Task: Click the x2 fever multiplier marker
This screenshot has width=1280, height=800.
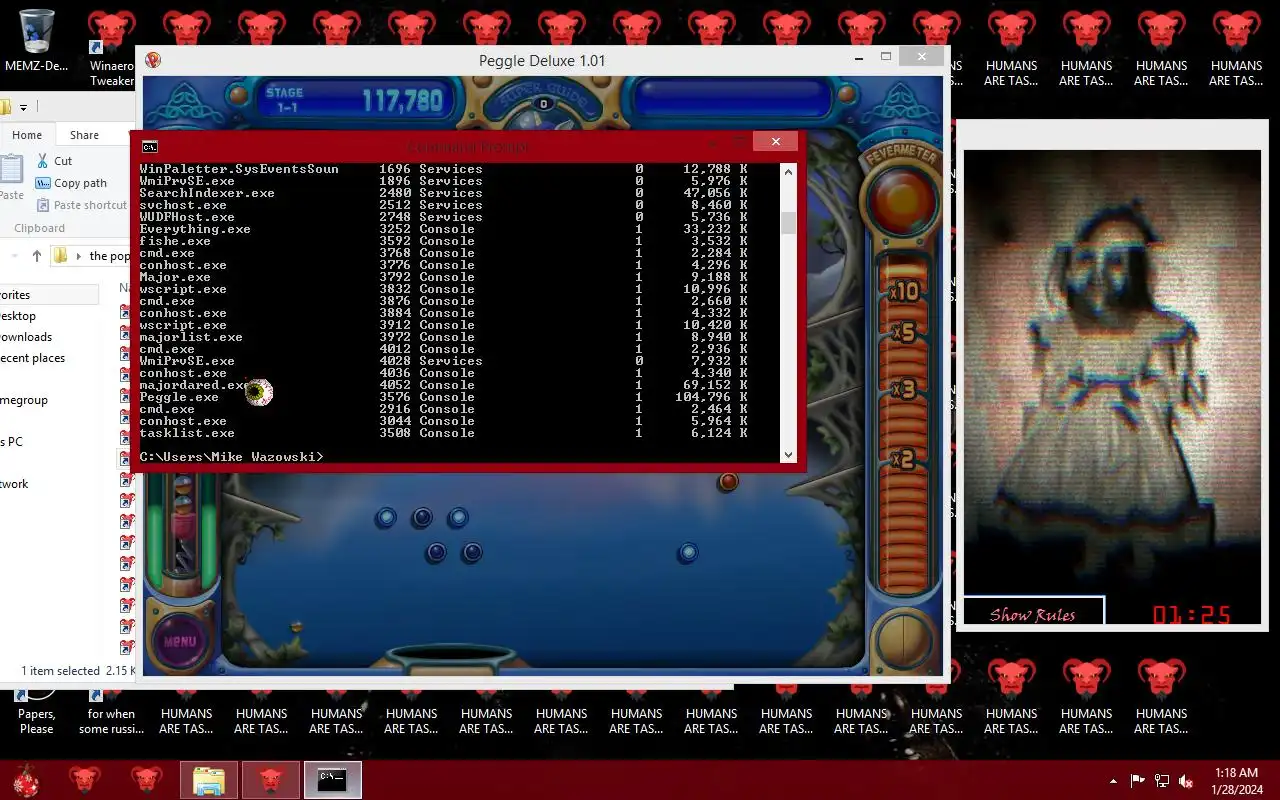Action: (903, 459)
